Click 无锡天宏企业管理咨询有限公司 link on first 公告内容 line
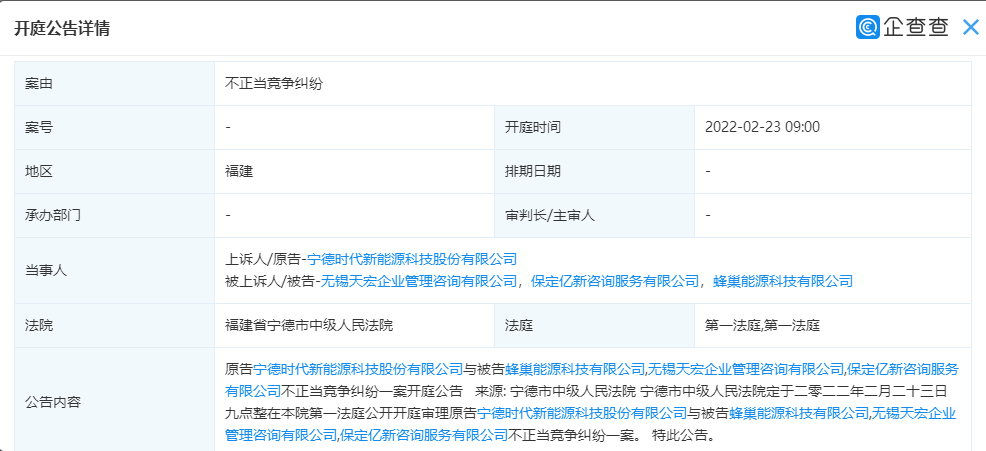 [746, 369]
